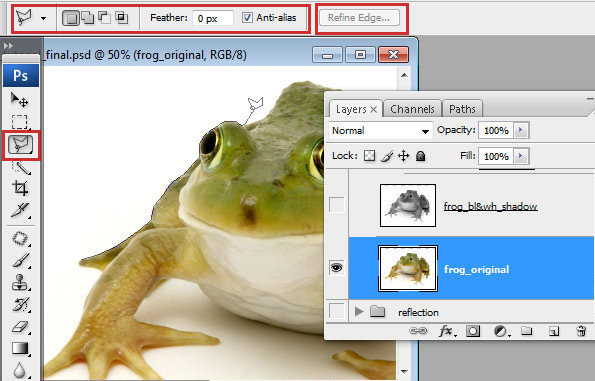
Task: Switch to the Layers tab
Action: pos(351,110)
